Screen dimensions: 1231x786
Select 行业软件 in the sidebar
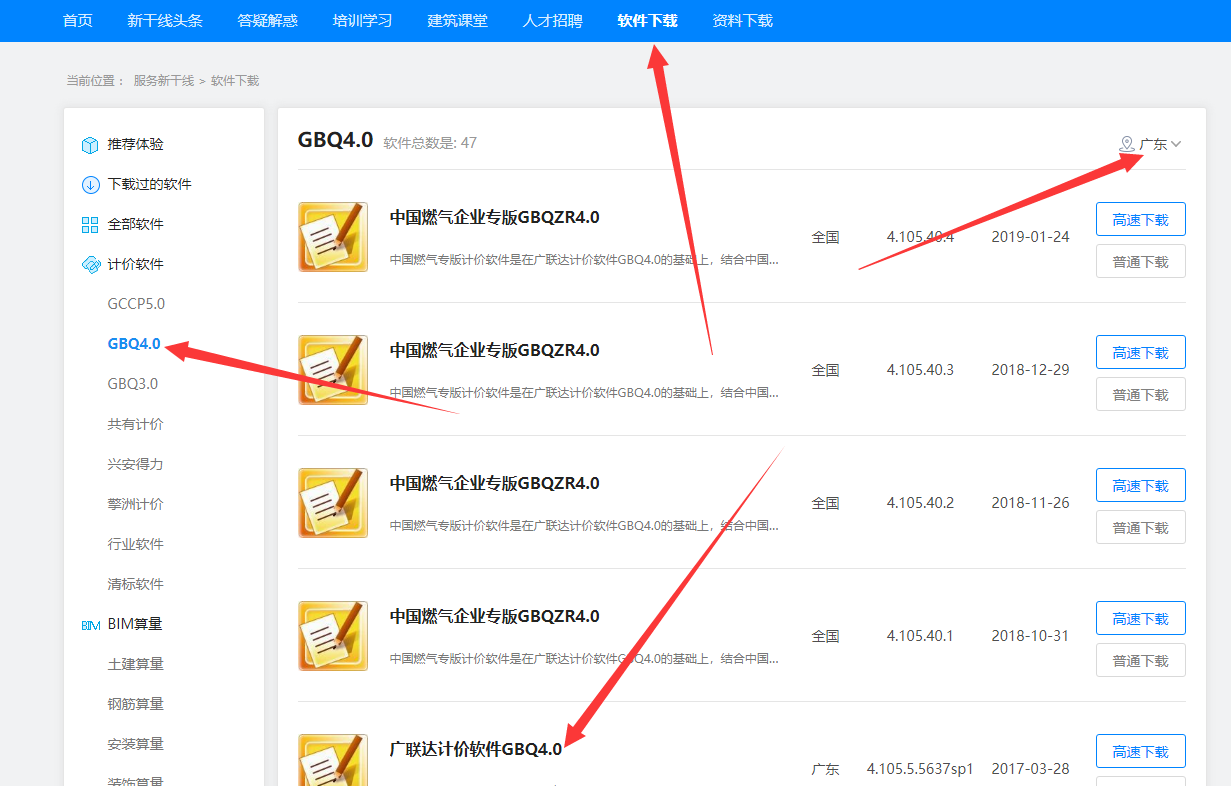click(x=136, y=544)
